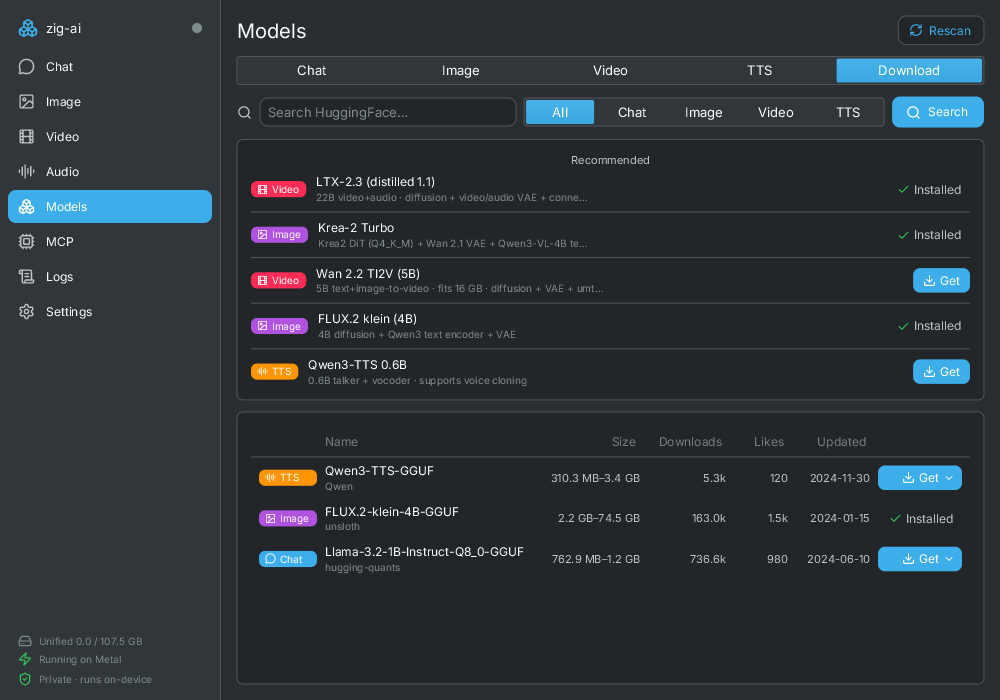Download Llama-3.2-1B-Instruct with Get button

point(920,559)
